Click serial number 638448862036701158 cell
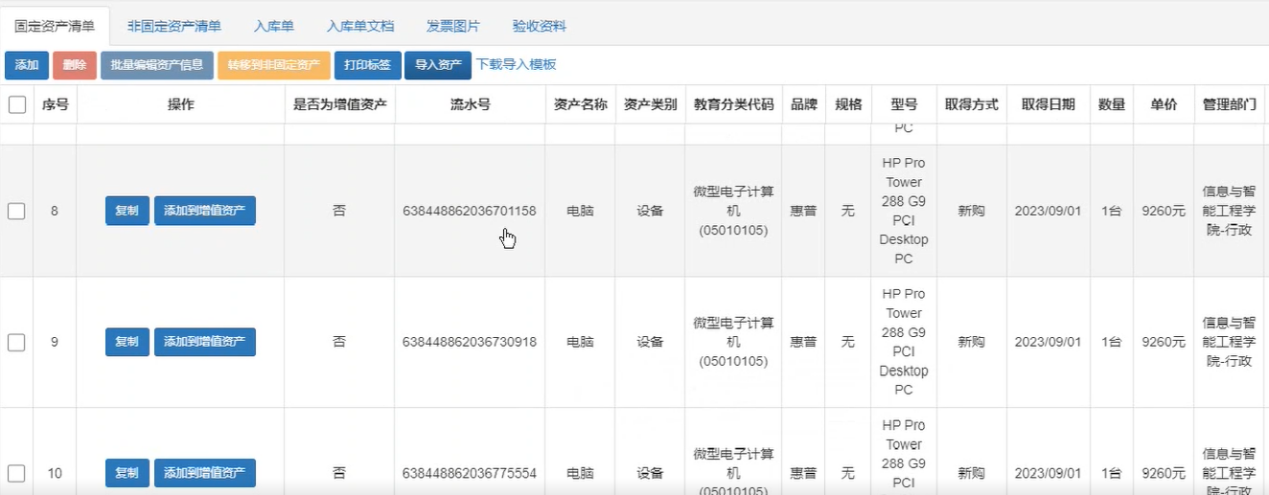The height and width of the screenshot is (495, 1269). pos(469,211)
